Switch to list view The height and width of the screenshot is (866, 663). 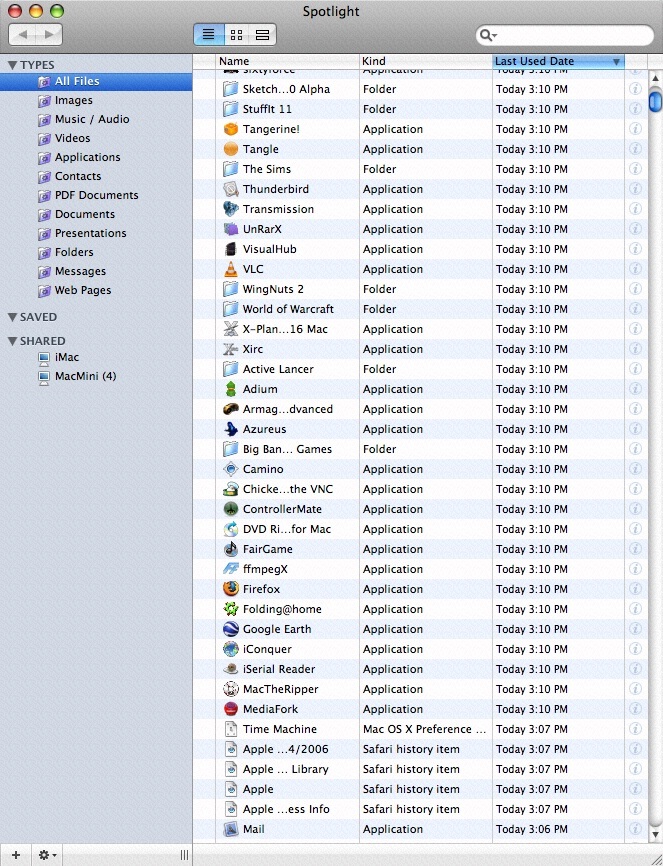click(208, 35)
